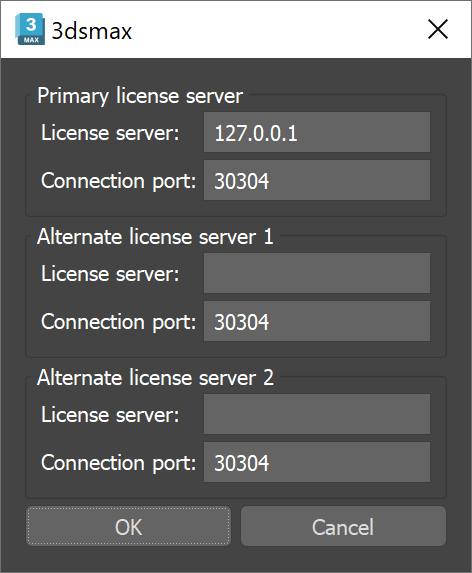Click Alternate license server 1 address field

tap(317, 273)
